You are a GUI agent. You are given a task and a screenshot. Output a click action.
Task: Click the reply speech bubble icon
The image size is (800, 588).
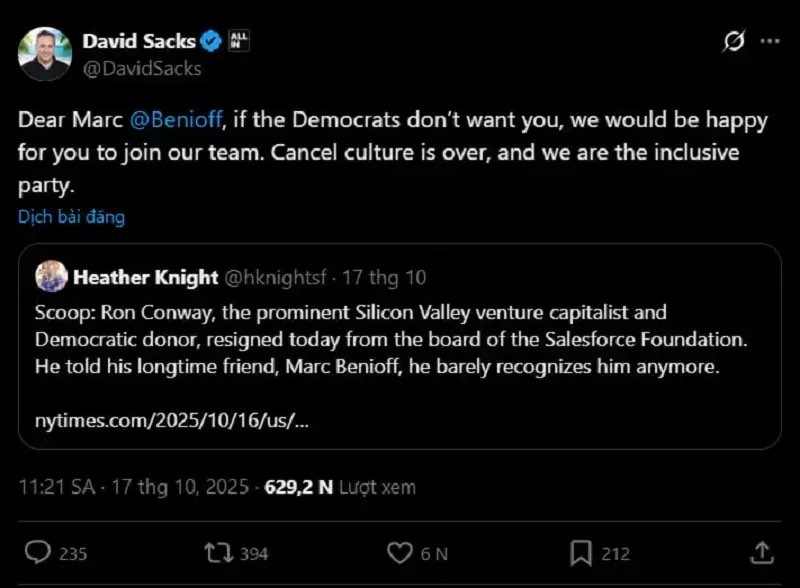[x=38, y=552]
